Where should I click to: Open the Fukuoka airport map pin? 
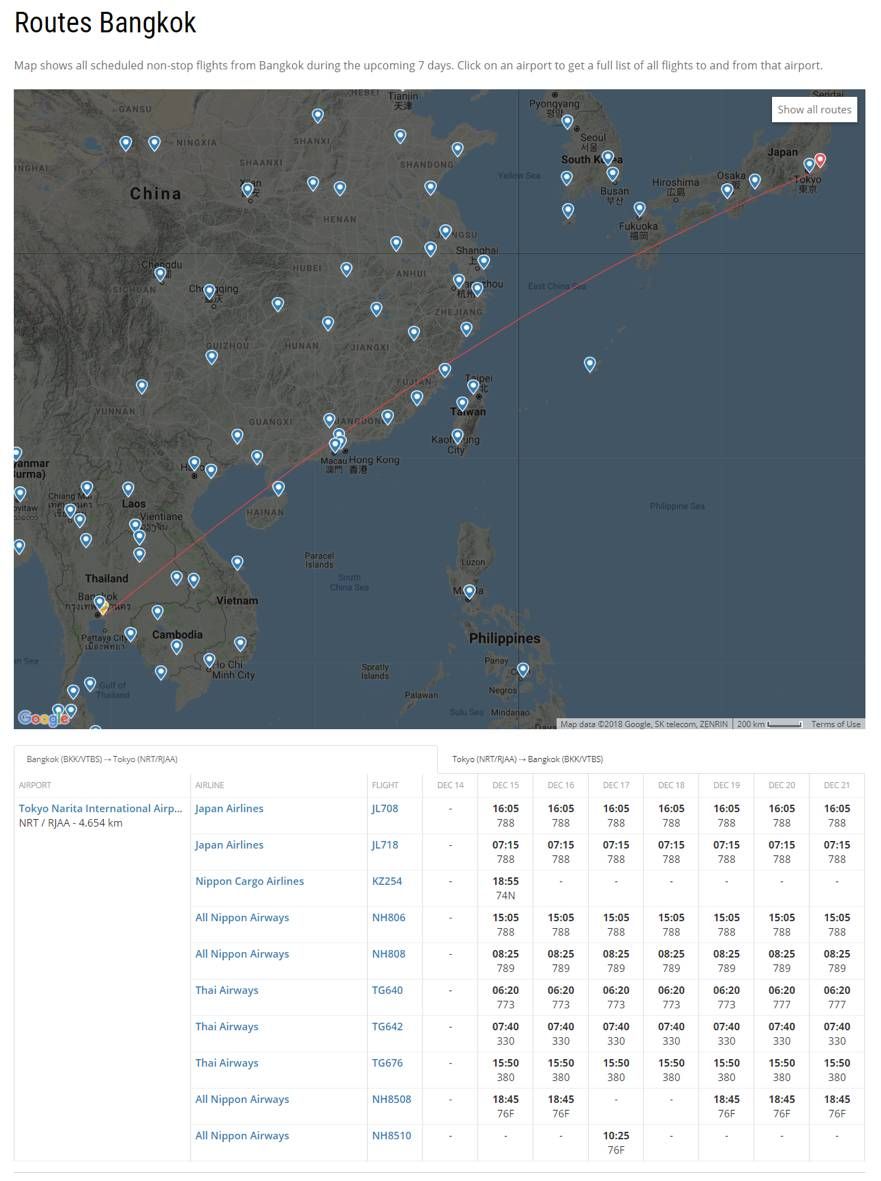tap(639, 209)
